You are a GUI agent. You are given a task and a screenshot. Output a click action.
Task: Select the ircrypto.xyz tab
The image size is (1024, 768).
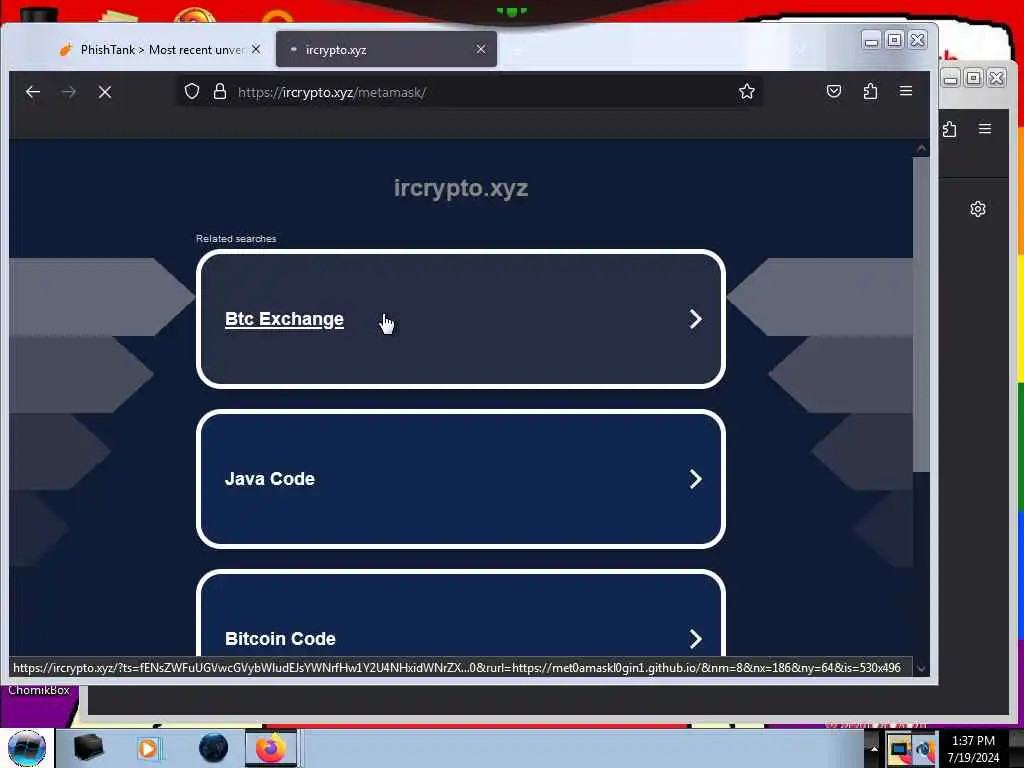coord(387,50)
